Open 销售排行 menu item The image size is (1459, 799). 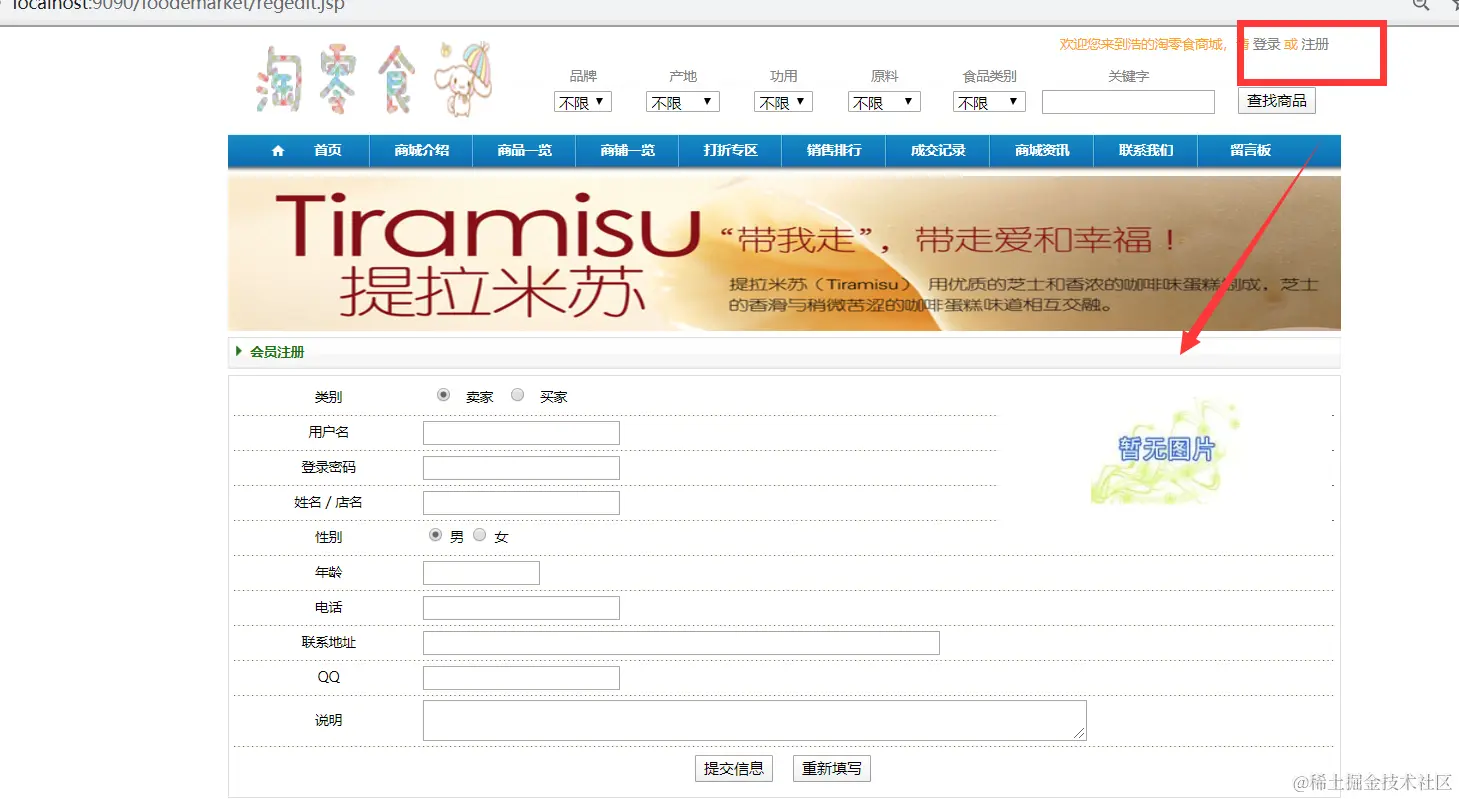click(835, 151)
